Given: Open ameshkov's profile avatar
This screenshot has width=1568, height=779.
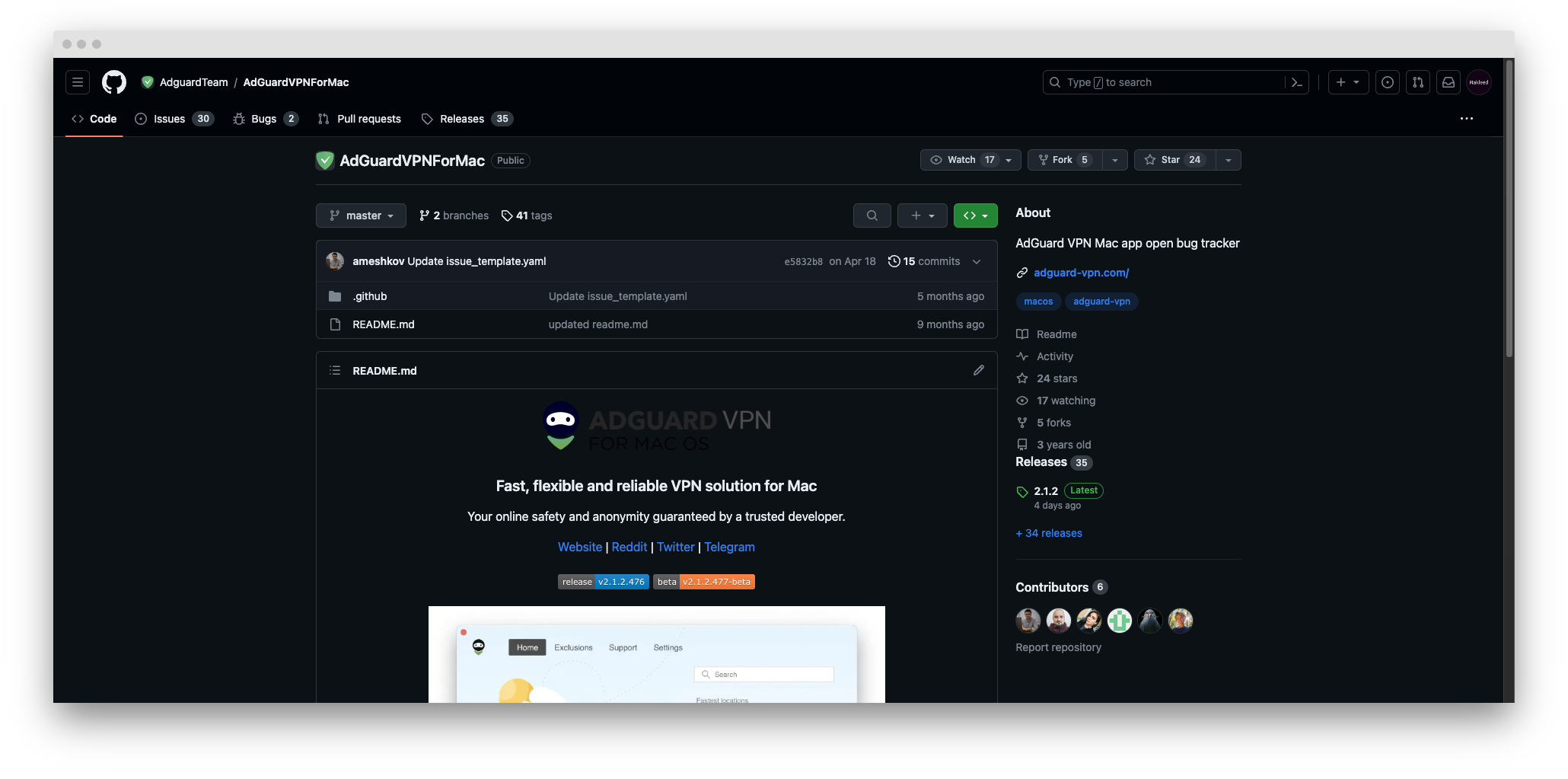Looking at the screenshot, I should (335, 261).
